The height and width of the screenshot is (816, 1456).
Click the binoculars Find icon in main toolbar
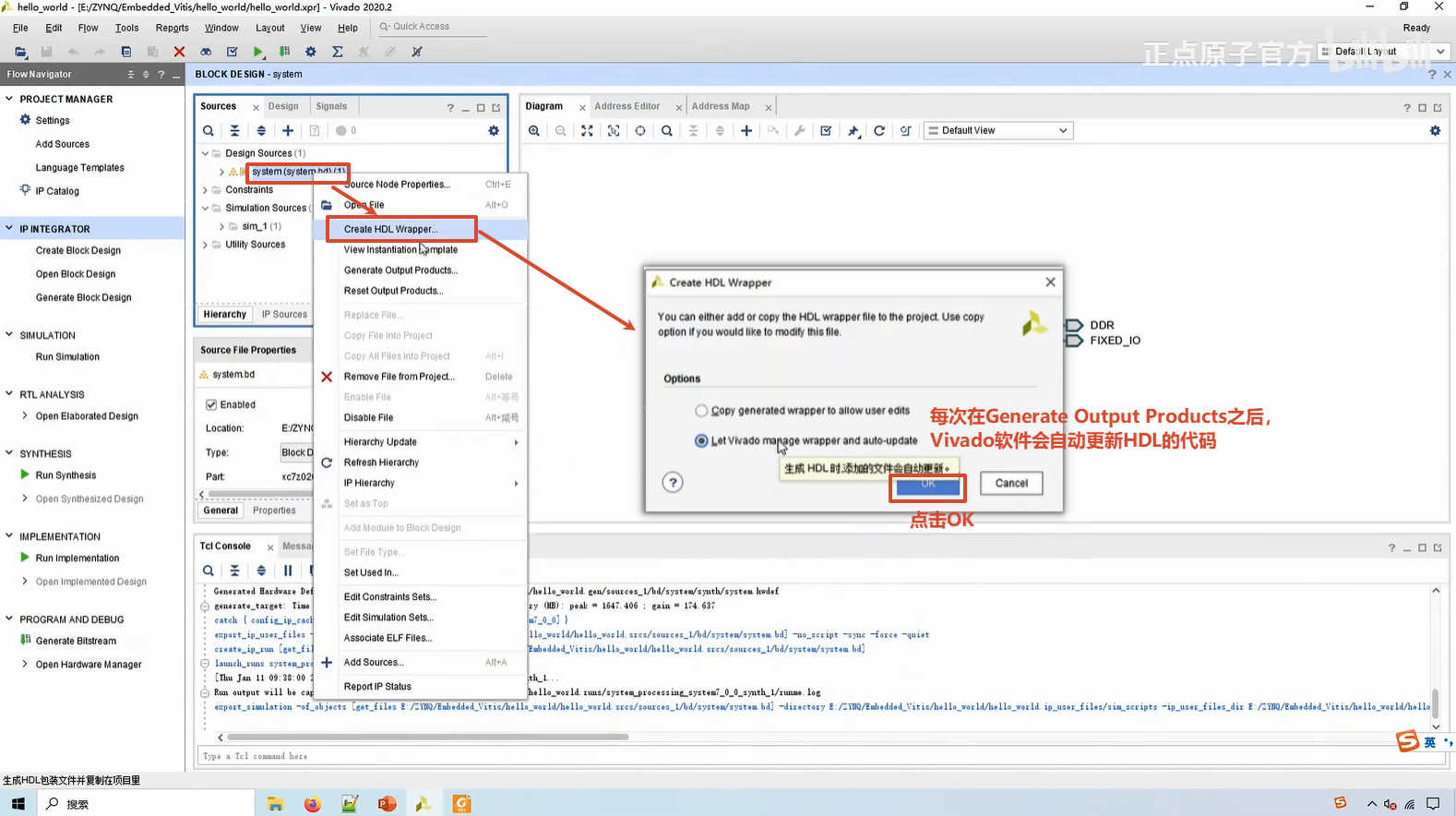pos(206,52)
